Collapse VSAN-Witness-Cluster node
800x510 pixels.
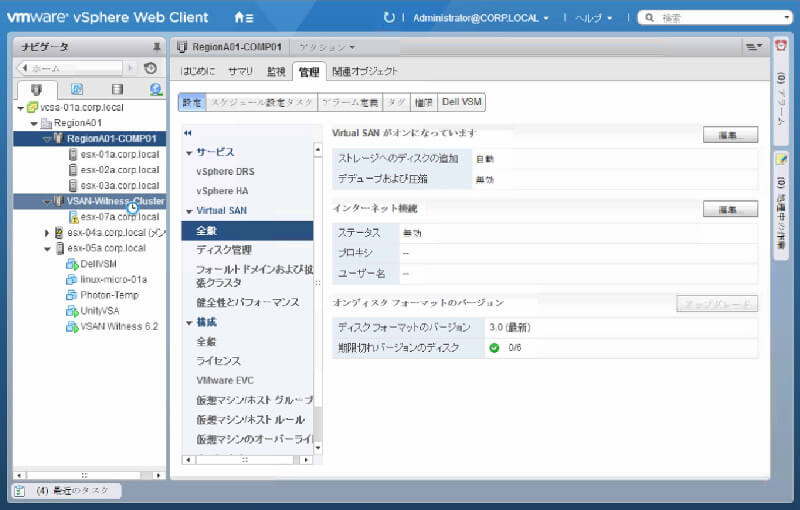pyautogui.click(x=47, y=201)
